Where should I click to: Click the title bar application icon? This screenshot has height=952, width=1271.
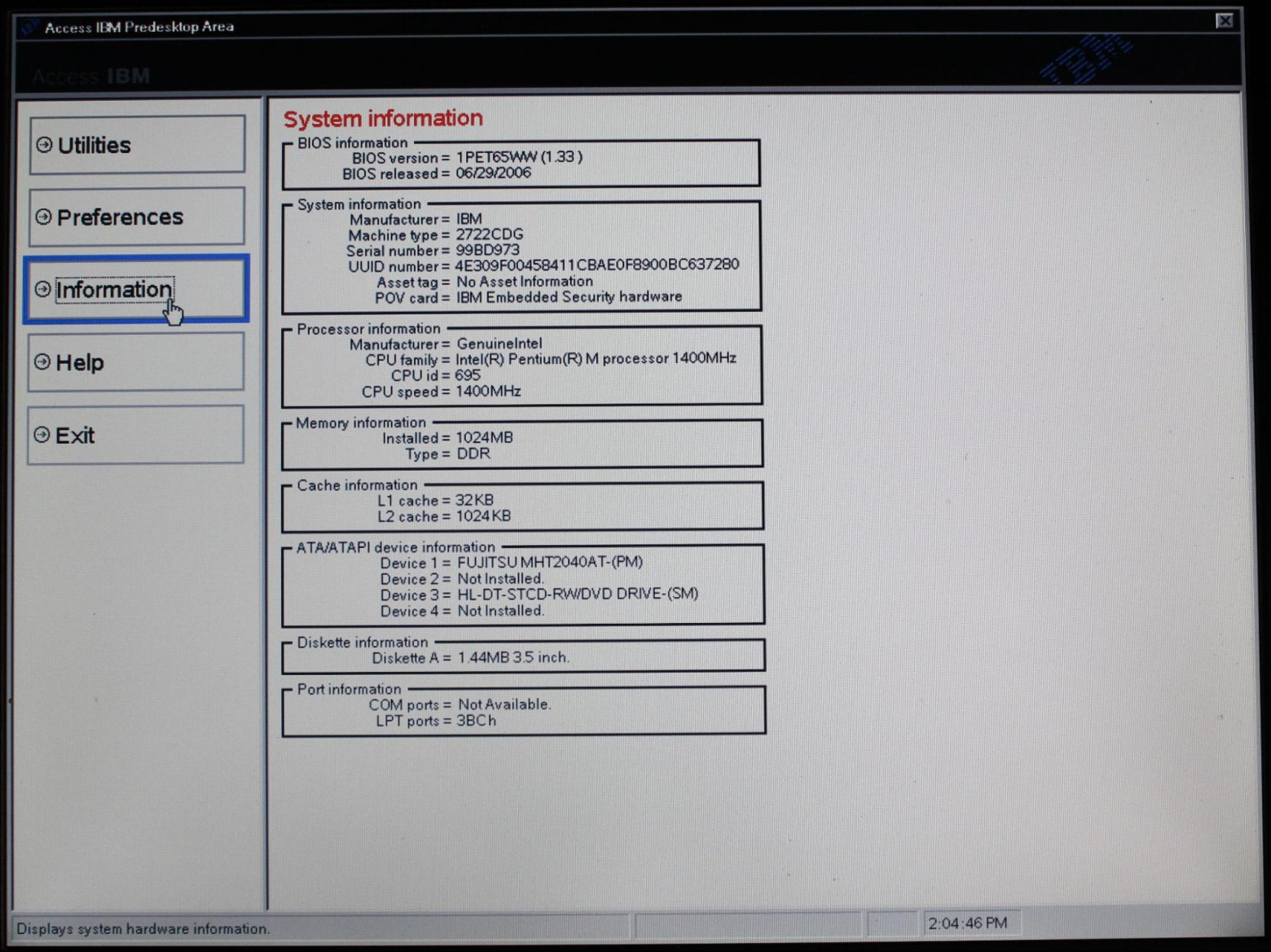click(30, 27)
